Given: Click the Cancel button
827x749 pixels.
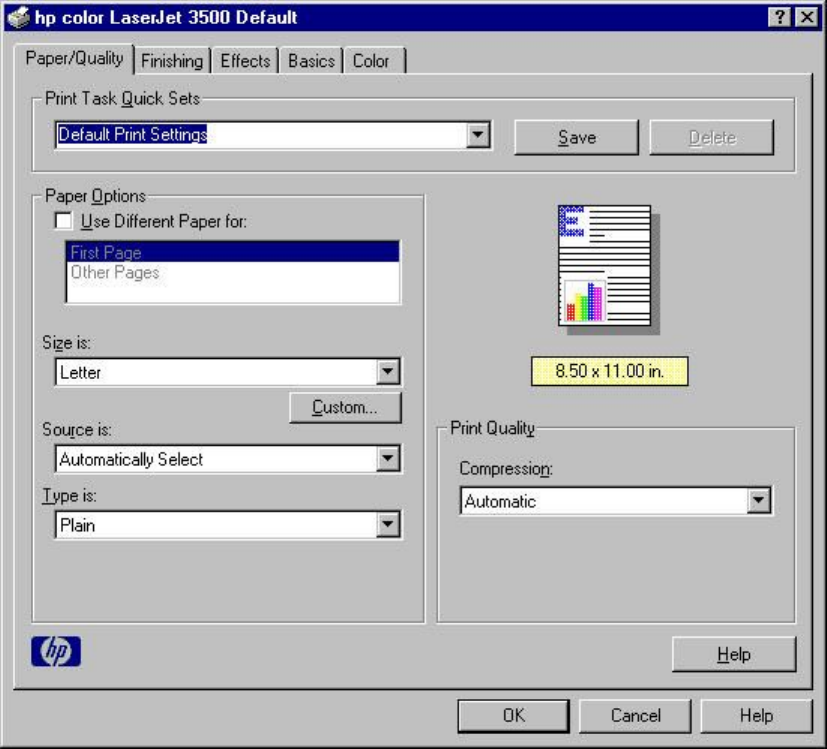Looking at the screenshot, I should coord(636,716).
